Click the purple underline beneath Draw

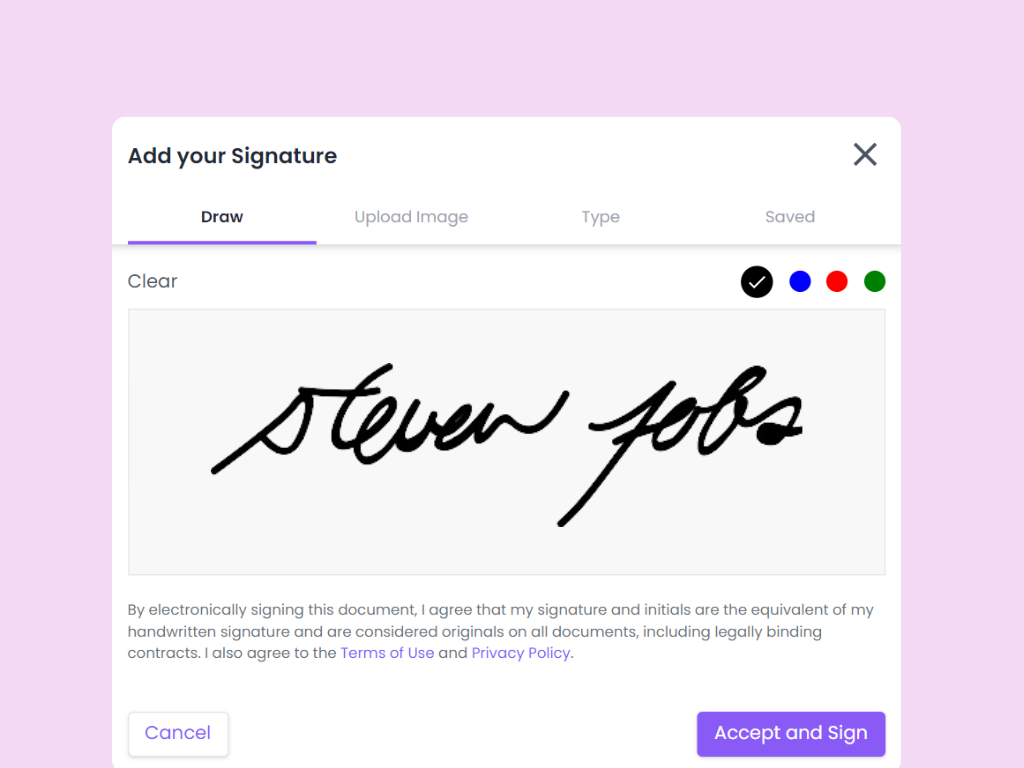(221, 240)
